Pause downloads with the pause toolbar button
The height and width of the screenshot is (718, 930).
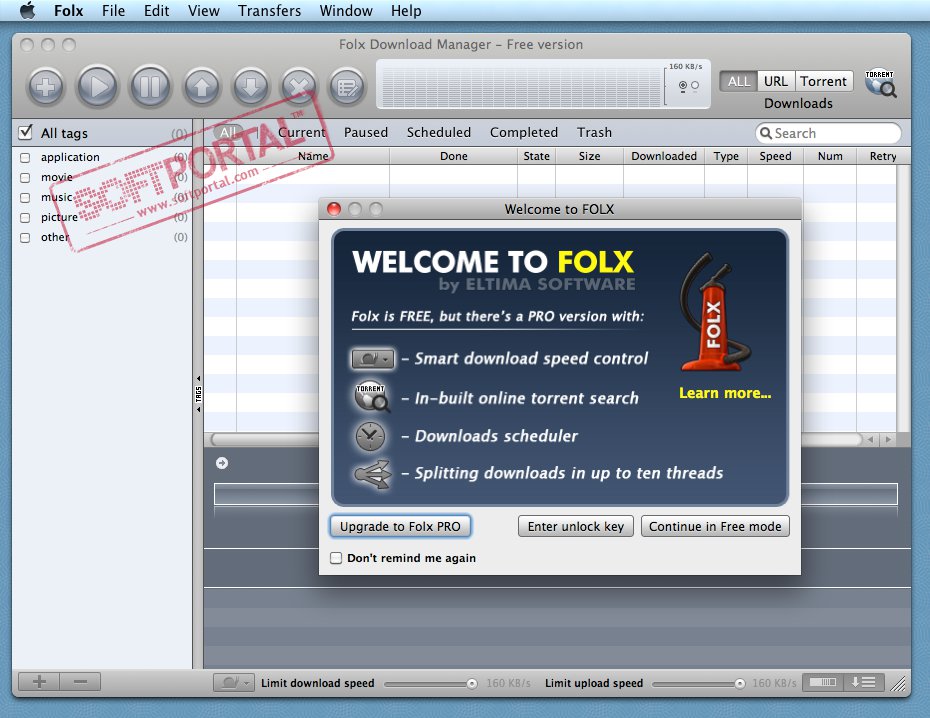coord(150,87)
